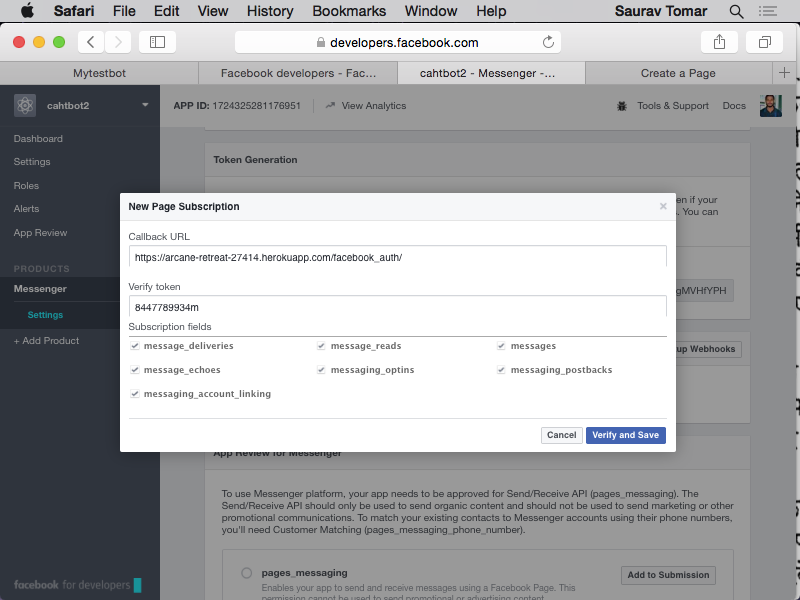Click the Cancel button in dialog

click(x=561, y=435)
